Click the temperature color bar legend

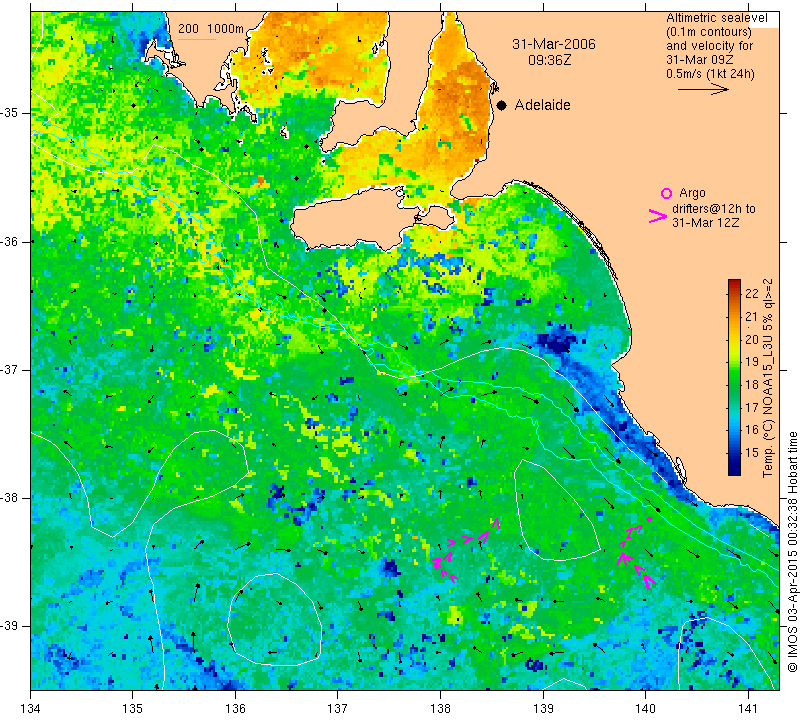(734, 377)
